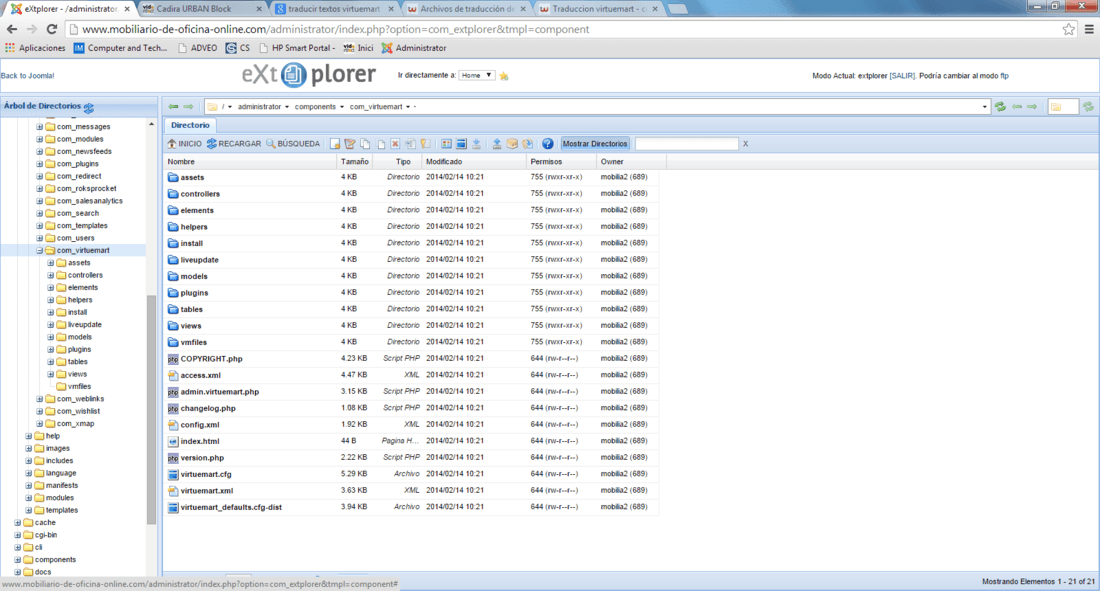Click the refresh icon next to Árbol de Directorios

point(88,107)
